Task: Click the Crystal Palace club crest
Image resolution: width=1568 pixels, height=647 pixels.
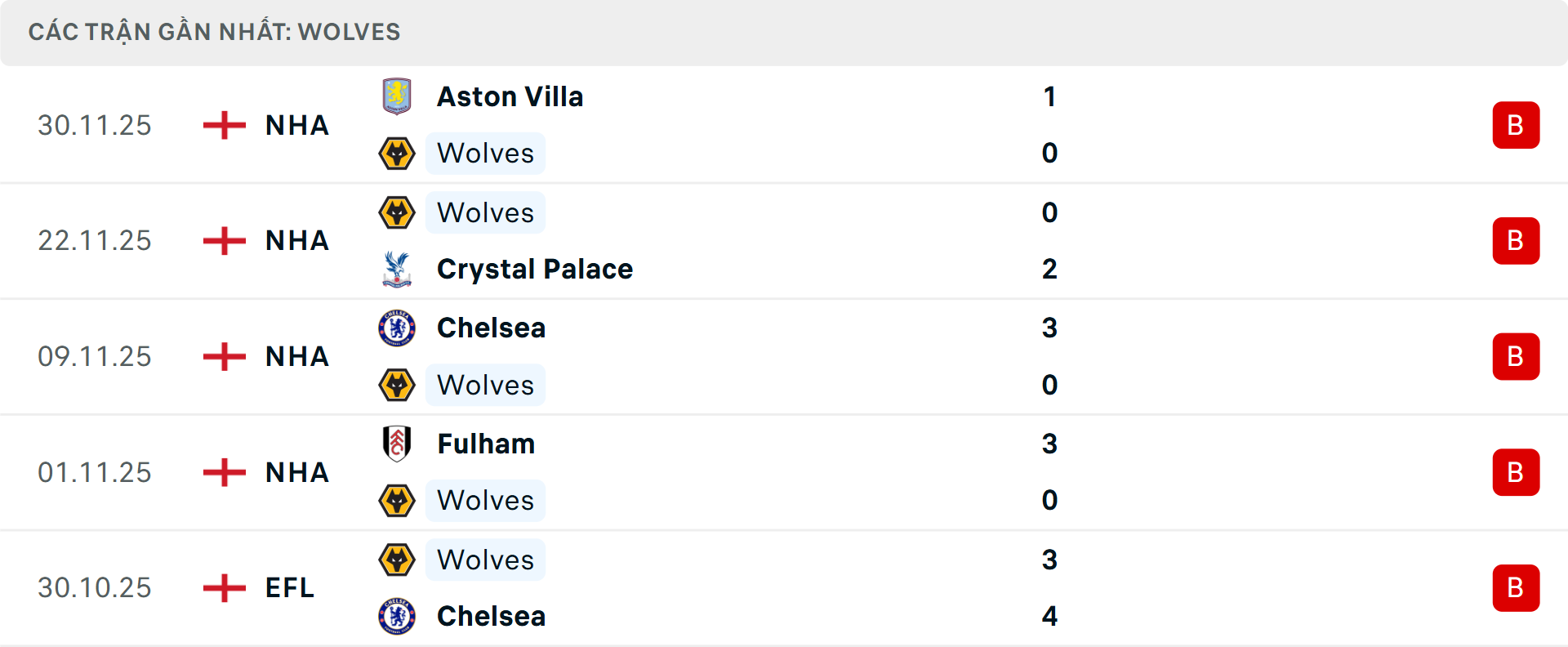Action: click(397, 269)
